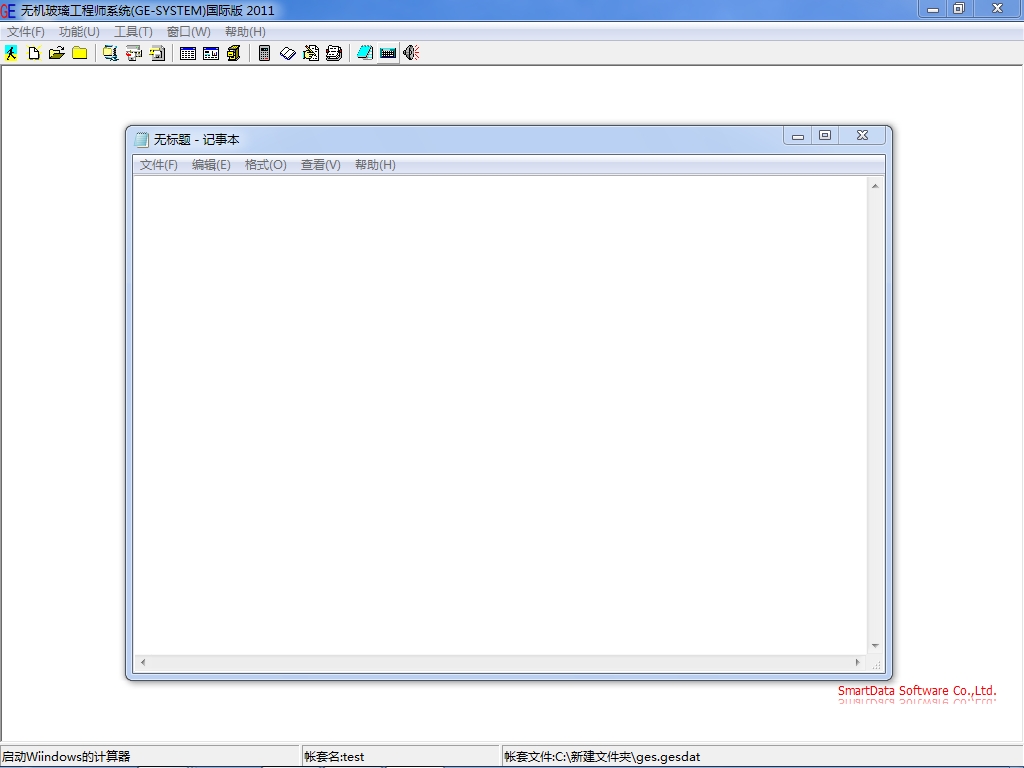Click status text 启动Wiindows的计算器
Viewport: 1024px width, 768px height.
click(x=66, y=756)
